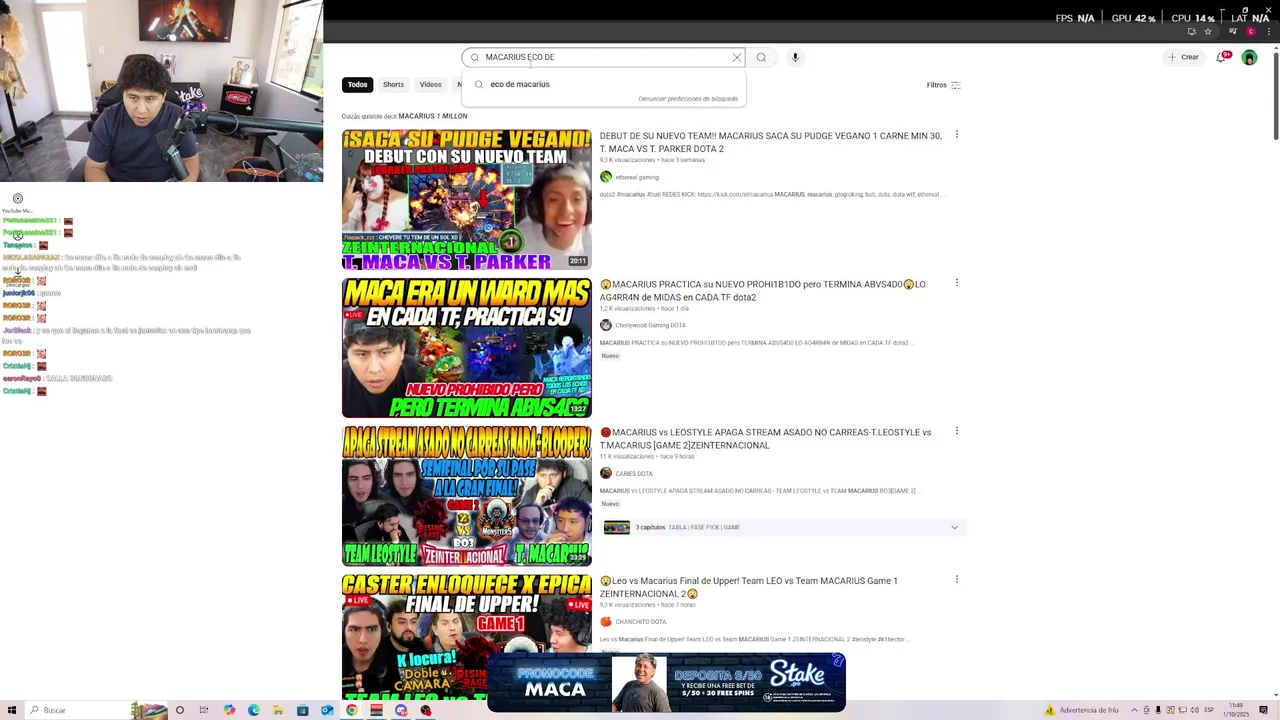Open the 'MACARIUS 1 MILLON' suggested search link
The width and height of the screenshot is (1280, 720).
pyautogui.click(x=433, y=116)
